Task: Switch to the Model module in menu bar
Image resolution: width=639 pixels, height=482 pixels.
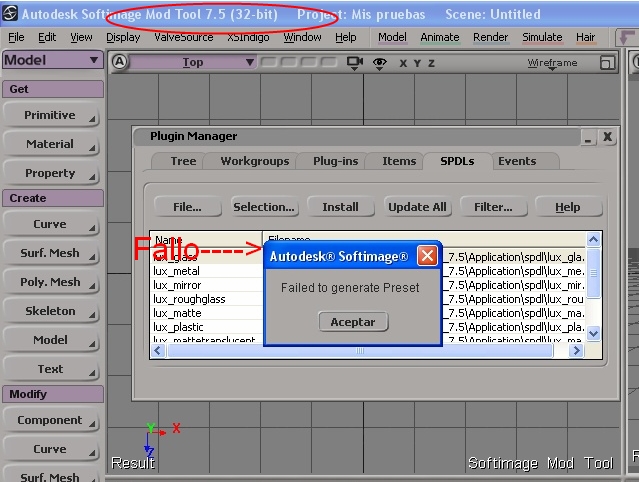Action: (x=392, y=37)
